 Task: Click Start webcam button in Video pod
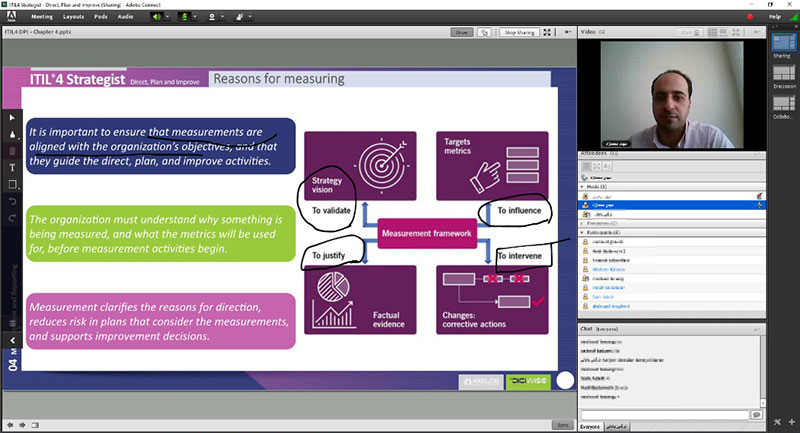(x=690, y=32)
